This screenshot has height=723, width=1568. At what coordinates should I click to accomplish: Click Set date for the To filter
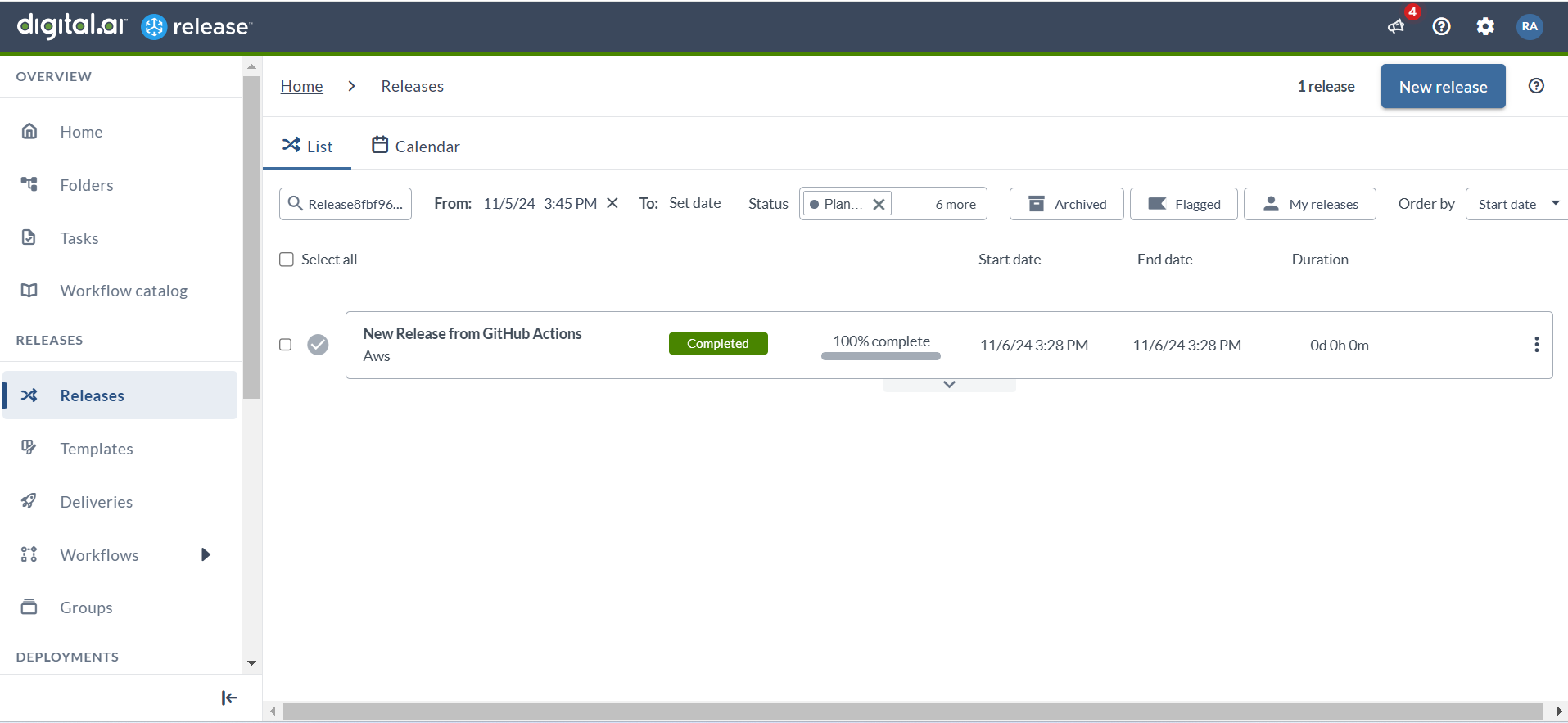[695, 203]
